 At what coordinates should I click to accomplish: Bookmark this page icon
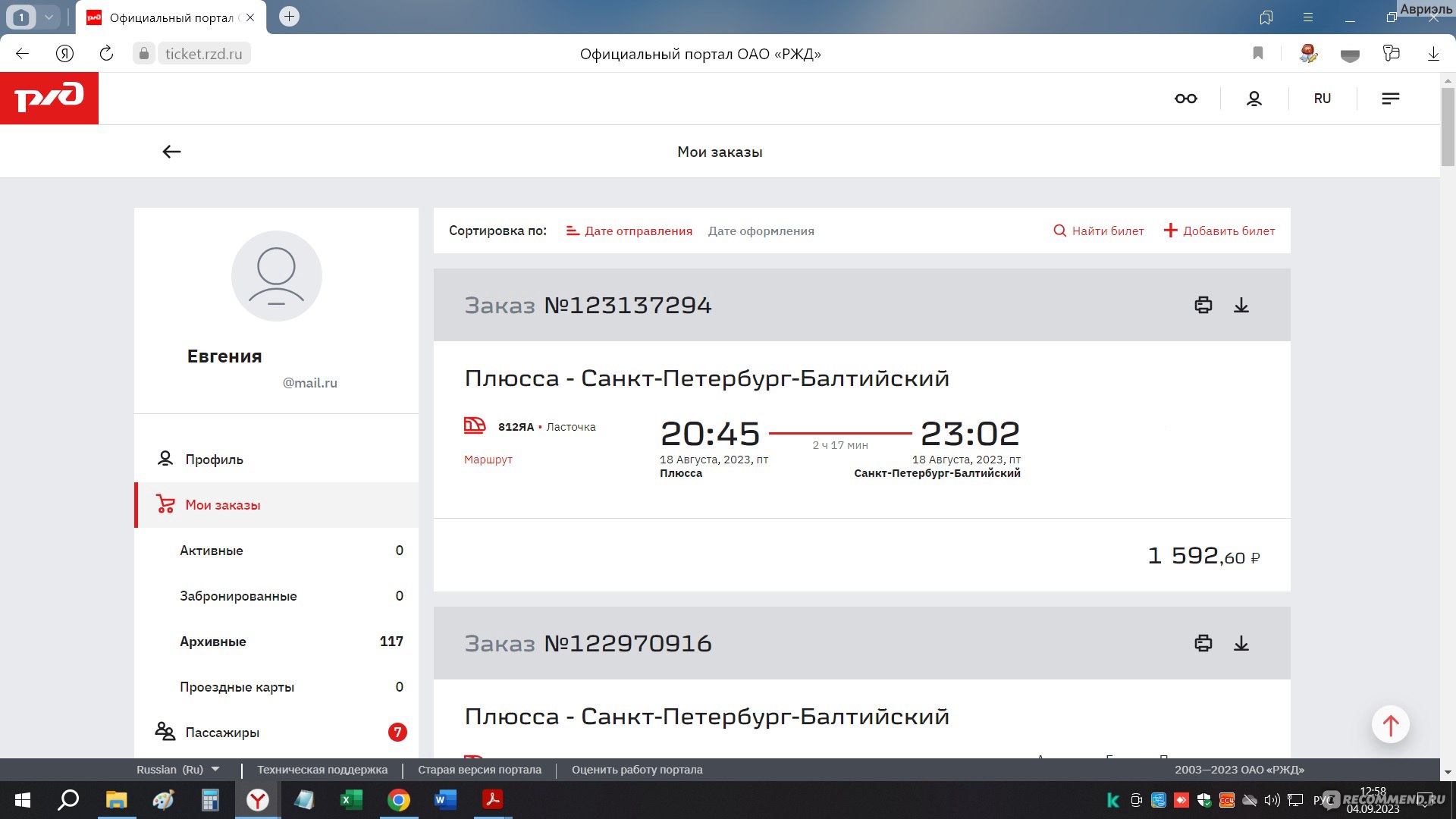click(x=1258, y=53)
